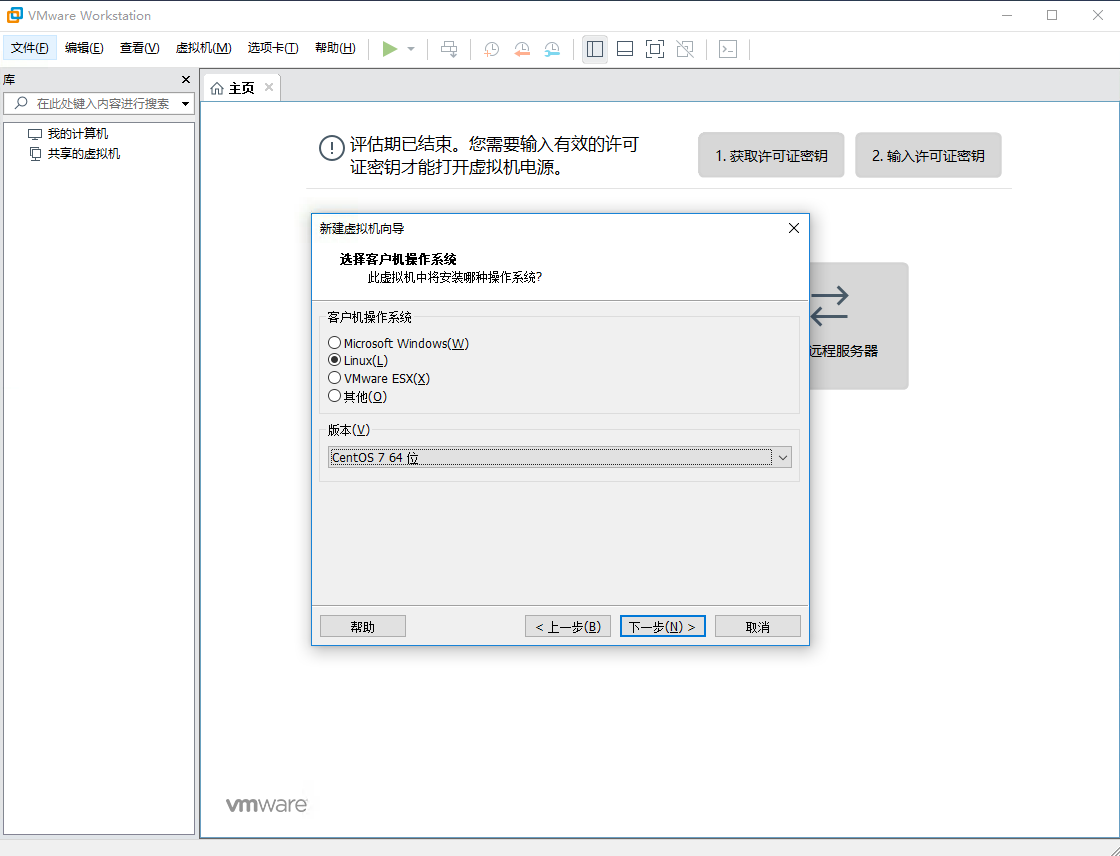
Task: Select the 其他(O) radio button
Action: 334,396
